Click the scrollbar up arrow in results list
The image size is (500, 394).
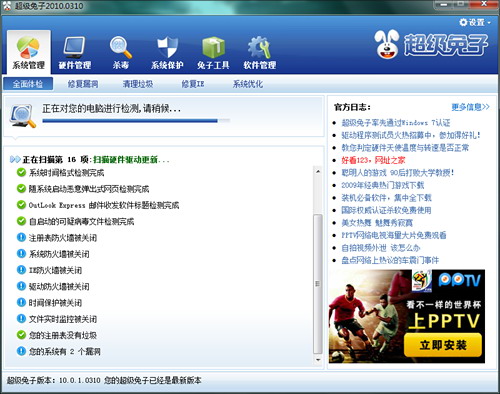(318, 171)
